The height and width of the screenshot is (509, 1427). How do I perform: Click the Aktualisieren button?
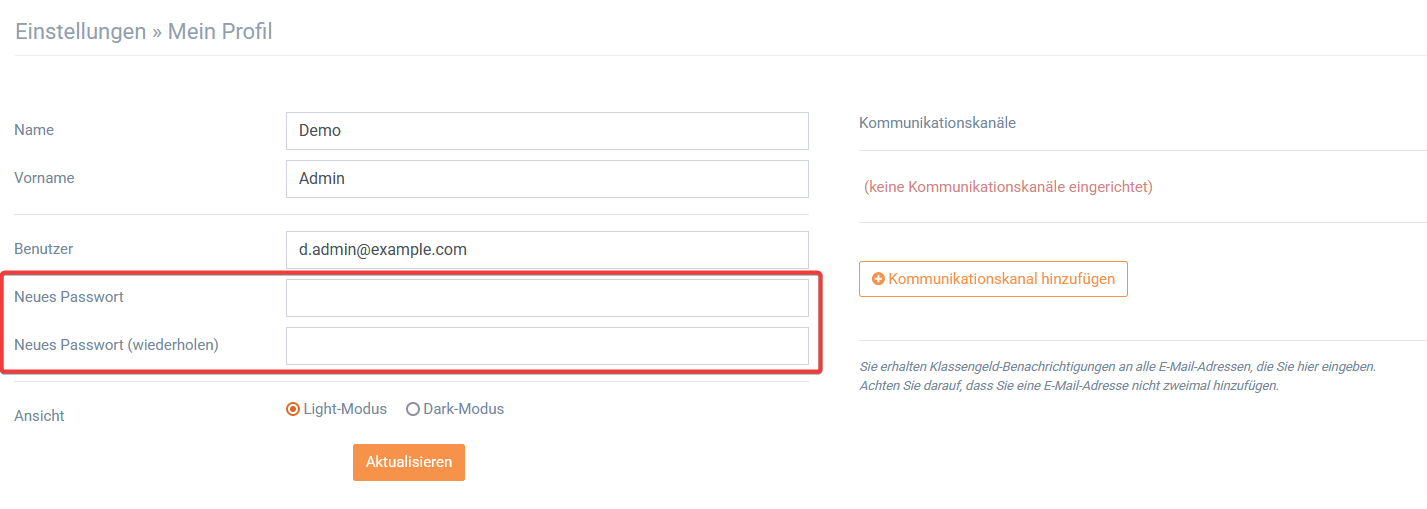(x=409, y=462)
